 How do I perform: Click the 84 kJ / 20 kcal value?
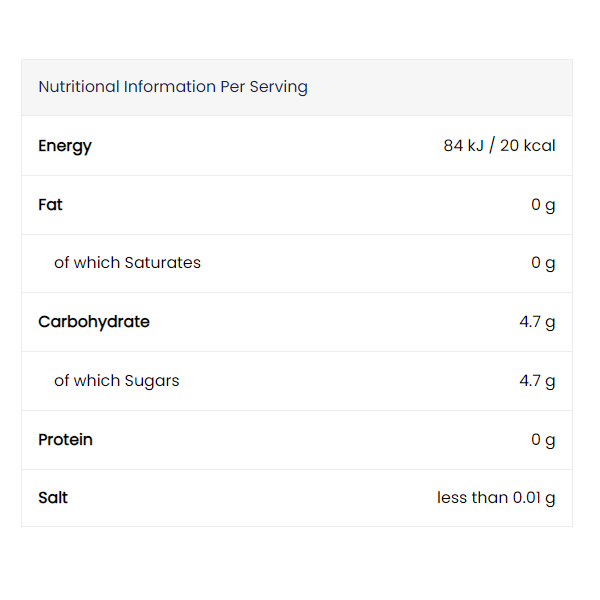499,145
